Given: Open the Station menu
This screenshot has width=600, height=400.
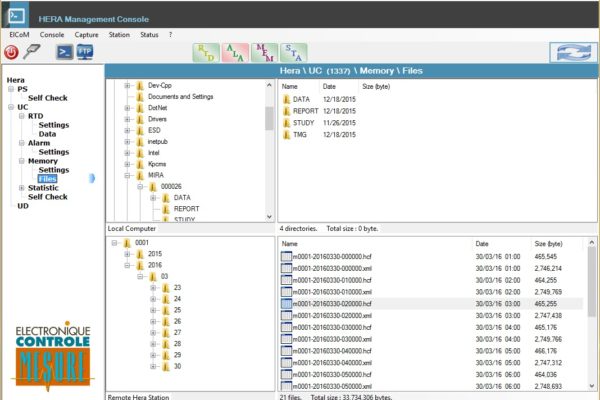Looking at the screenshot, I should [x=119, y=35].
